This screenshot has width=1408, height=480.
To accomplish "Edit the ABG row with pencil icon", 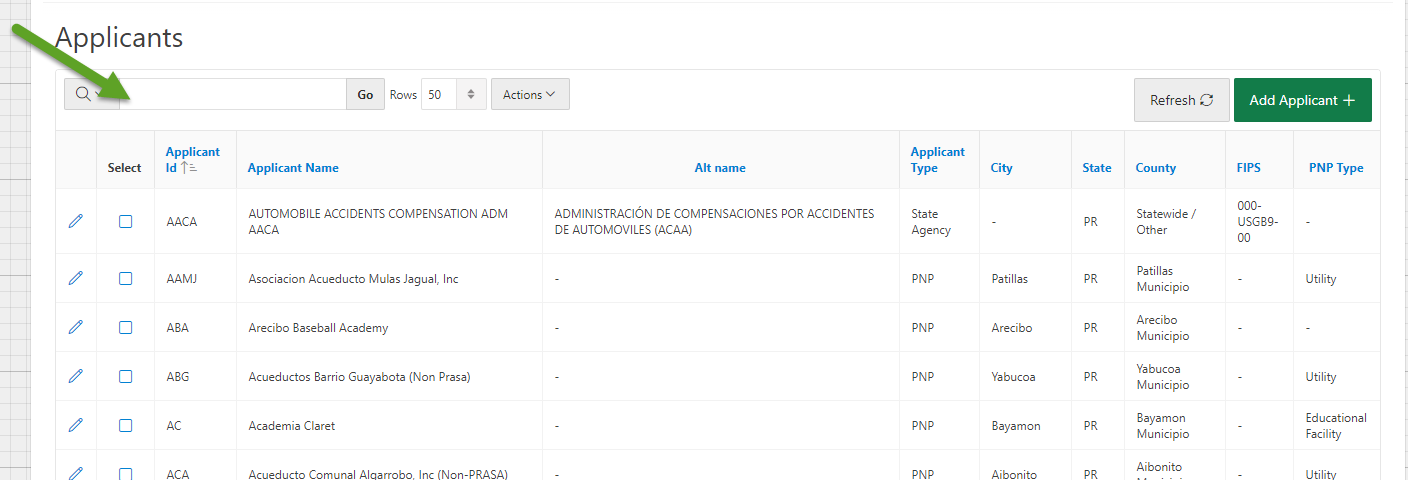I will tap(76, 376).
